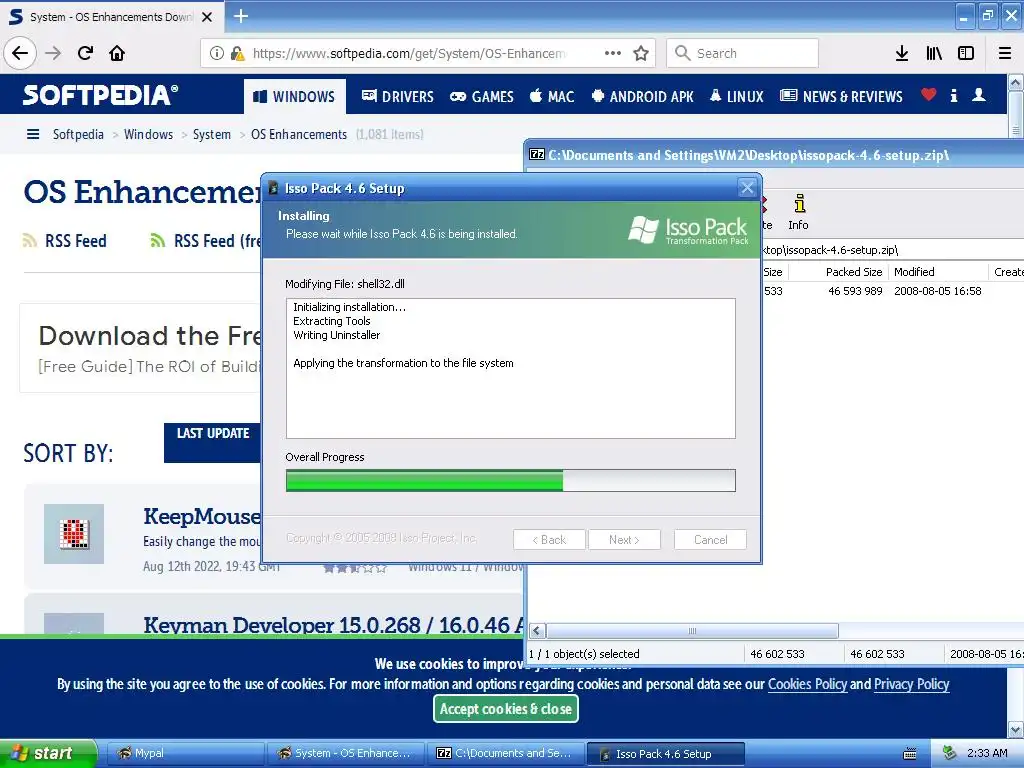Select the 46 593 989 packed size cell

pos(855,291)
